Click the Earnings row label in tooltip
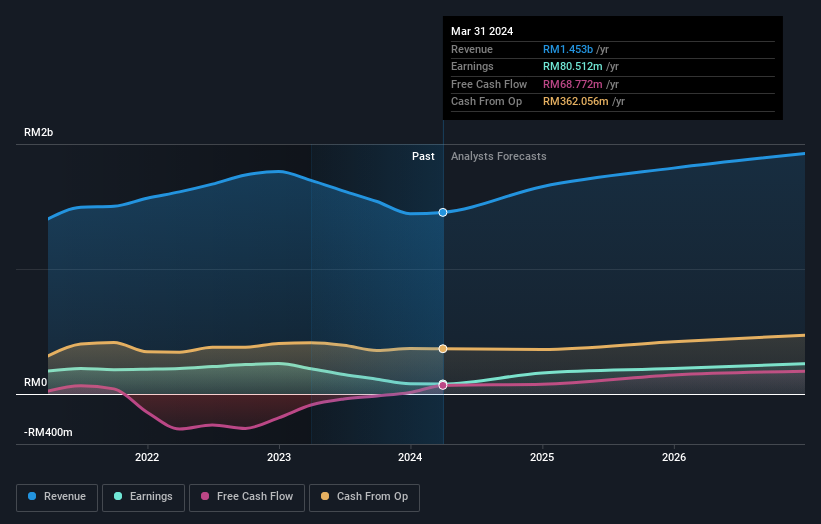The image size is (821, 524). pos(472,66)
